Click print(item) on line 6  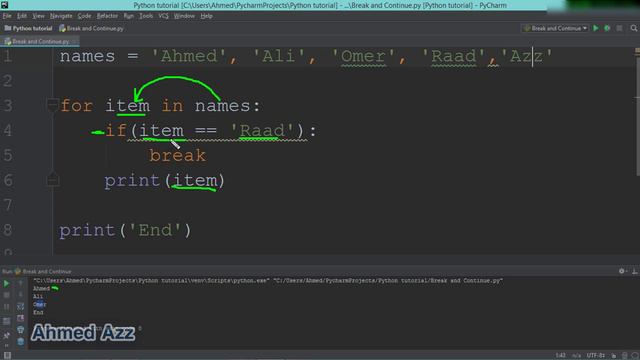point(164,180)
